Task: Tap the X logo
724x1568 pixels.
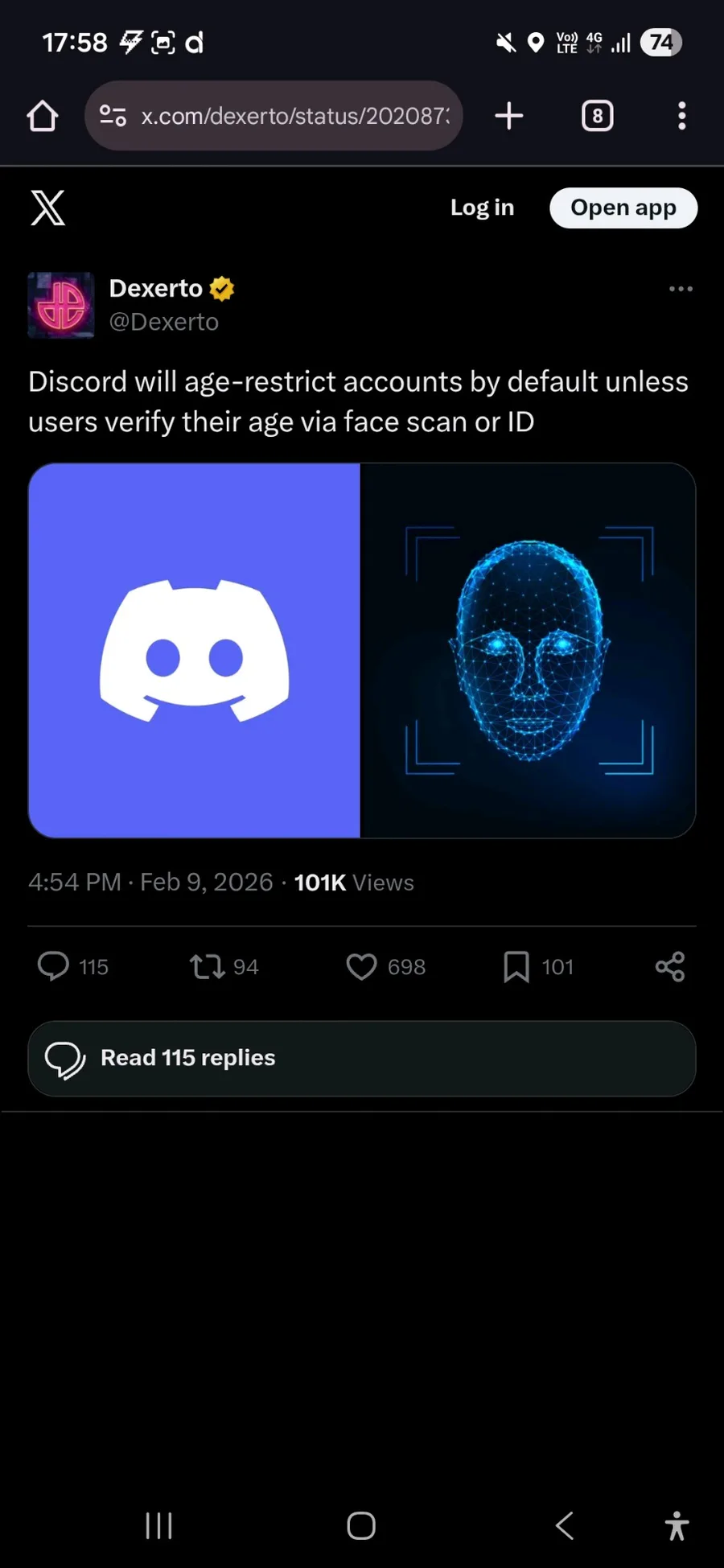Action: 48,208
